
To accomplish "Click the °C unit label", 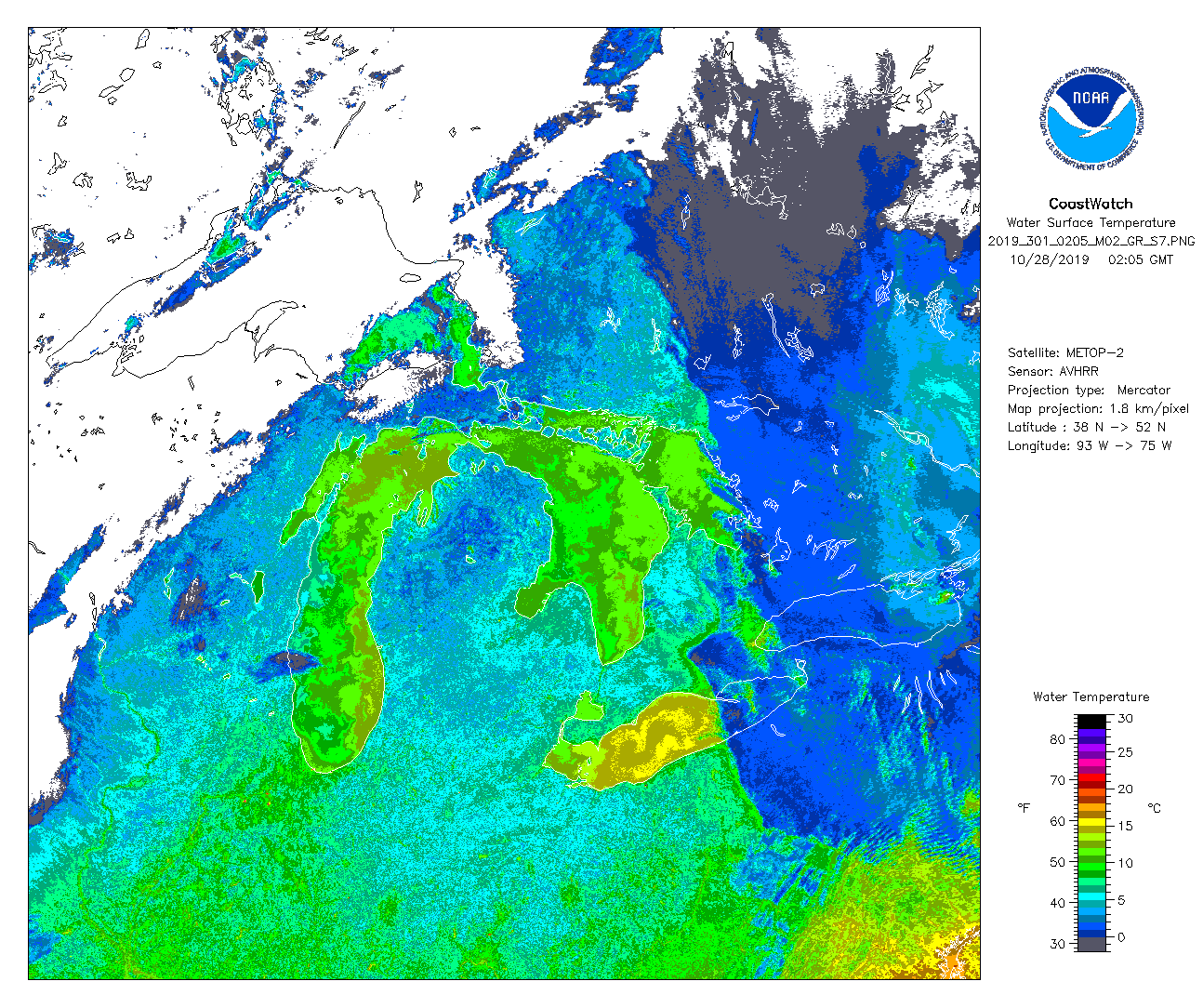I will point(1154,808).
